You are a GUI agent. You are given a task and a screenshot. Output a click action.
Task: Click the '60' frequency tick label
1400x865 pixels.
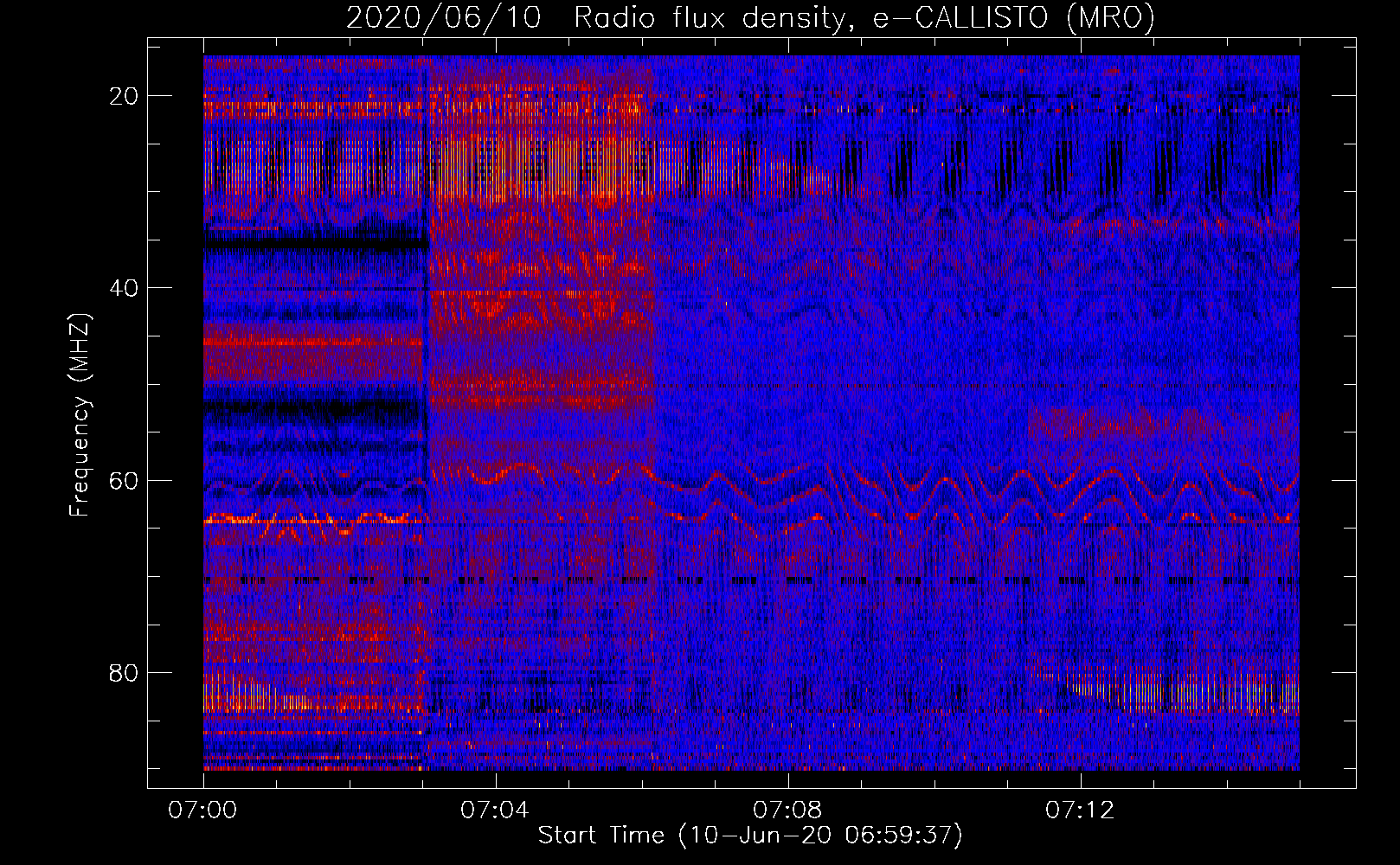click(x=125, y=480)
